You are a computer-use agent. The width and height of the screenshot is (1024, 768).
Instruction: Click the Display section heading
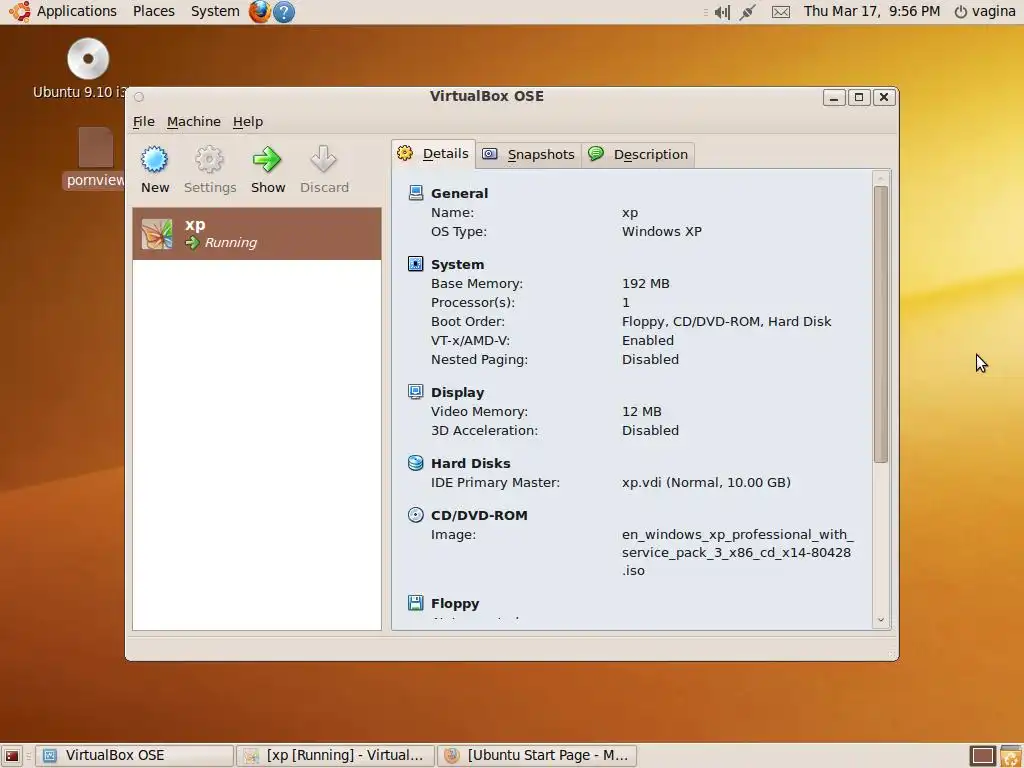[457, 392]
